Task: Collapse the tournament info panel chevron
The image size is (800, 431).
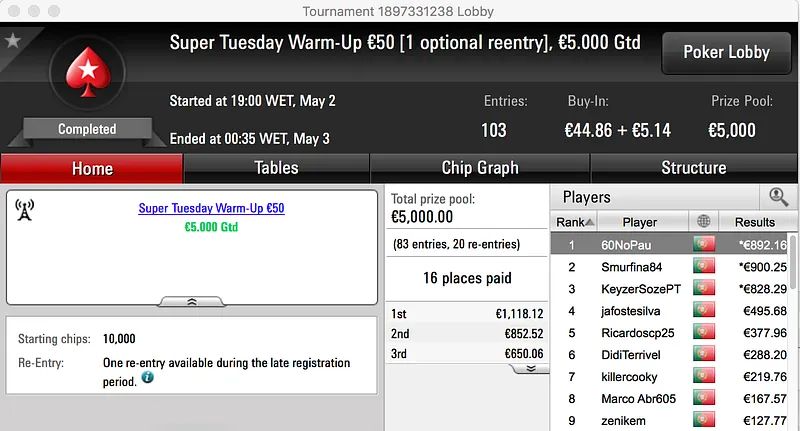Action: point(193,301)
